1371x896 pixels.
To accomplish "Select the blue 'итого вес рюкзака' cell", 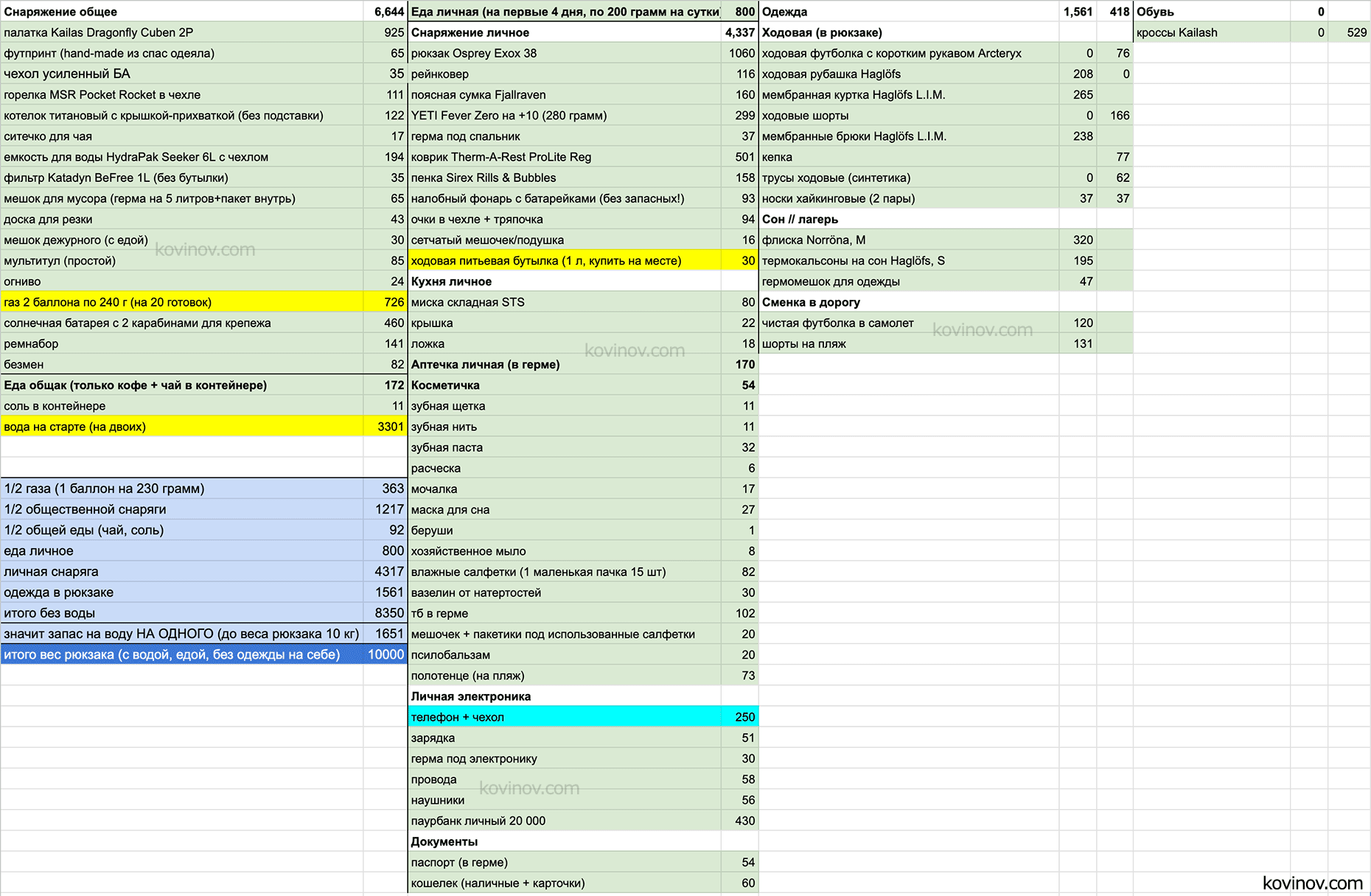I will [182, 654].
